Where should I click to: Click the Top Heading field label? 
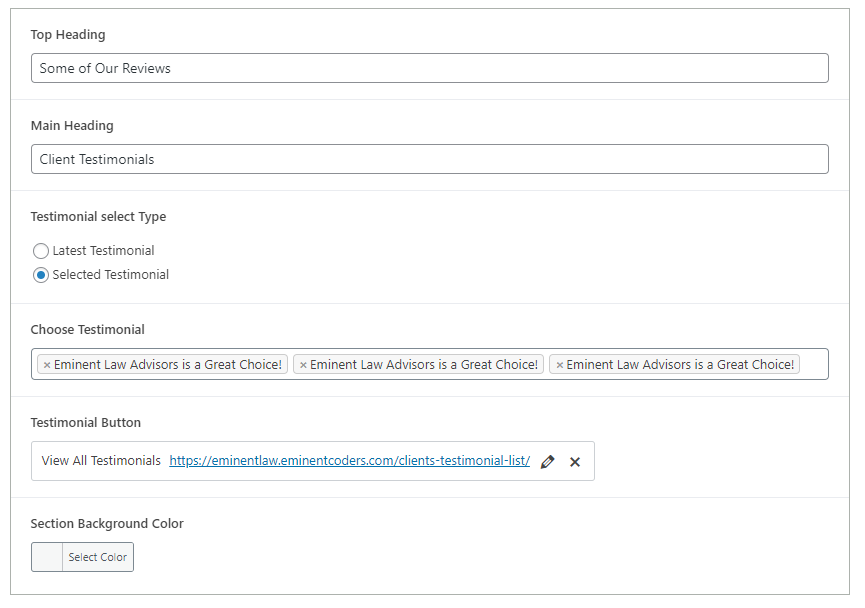[x=68, y=35]
